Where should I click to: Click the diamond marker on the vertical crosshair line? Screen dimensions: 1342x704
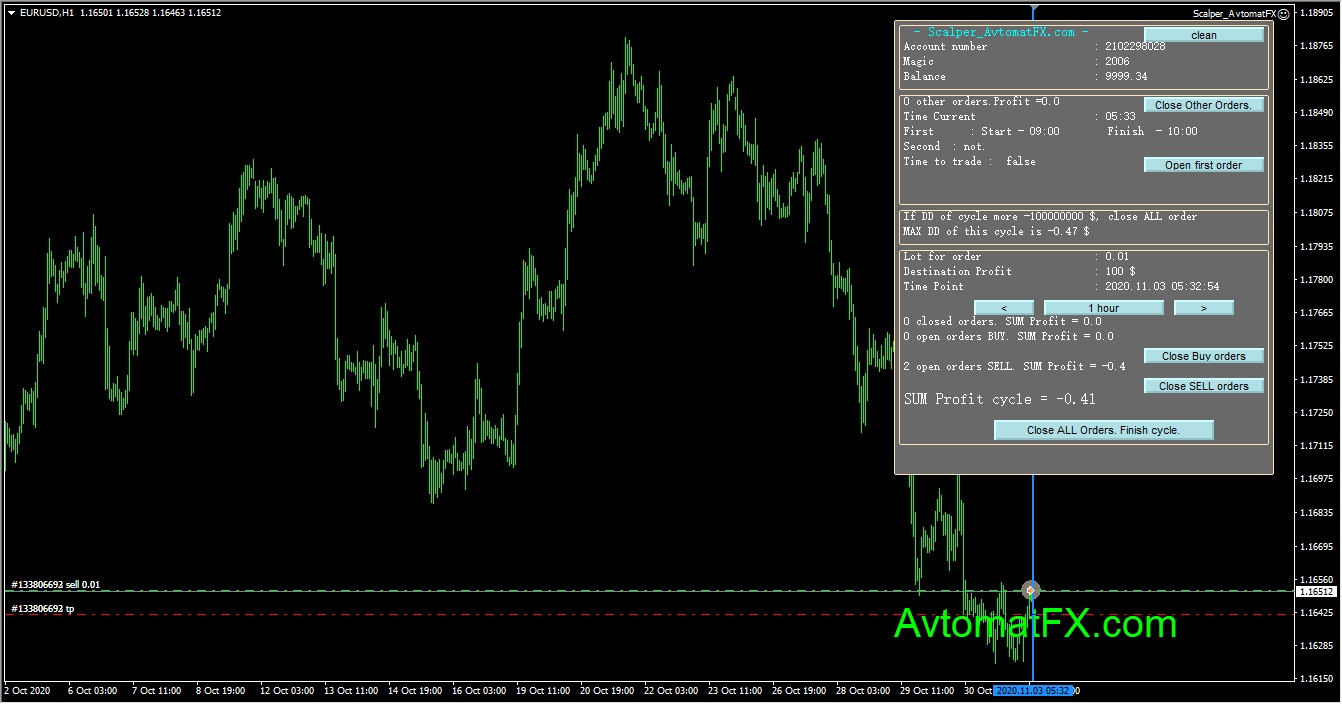point(1030,590)
